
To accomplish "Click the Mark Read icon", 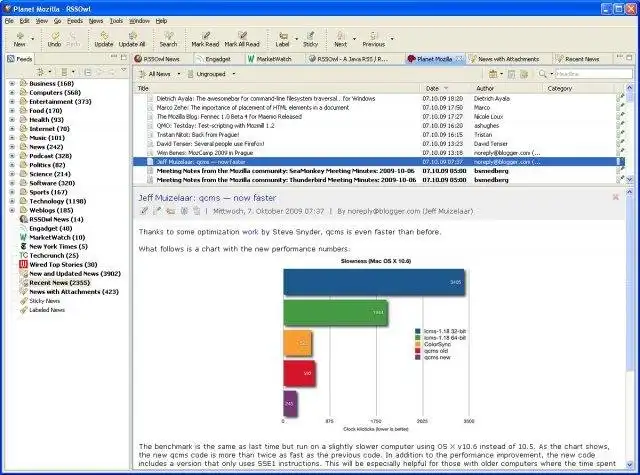I will 205,36.
